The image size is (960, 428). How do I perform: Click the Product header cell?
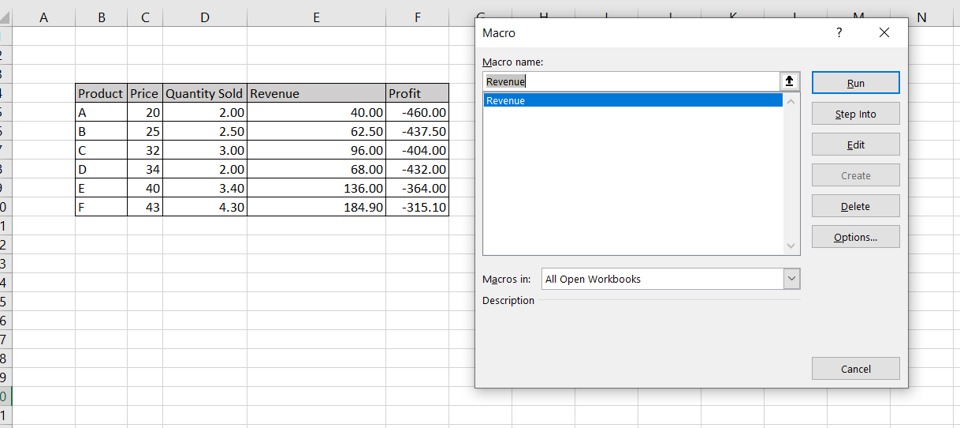(x=102, y=94)
